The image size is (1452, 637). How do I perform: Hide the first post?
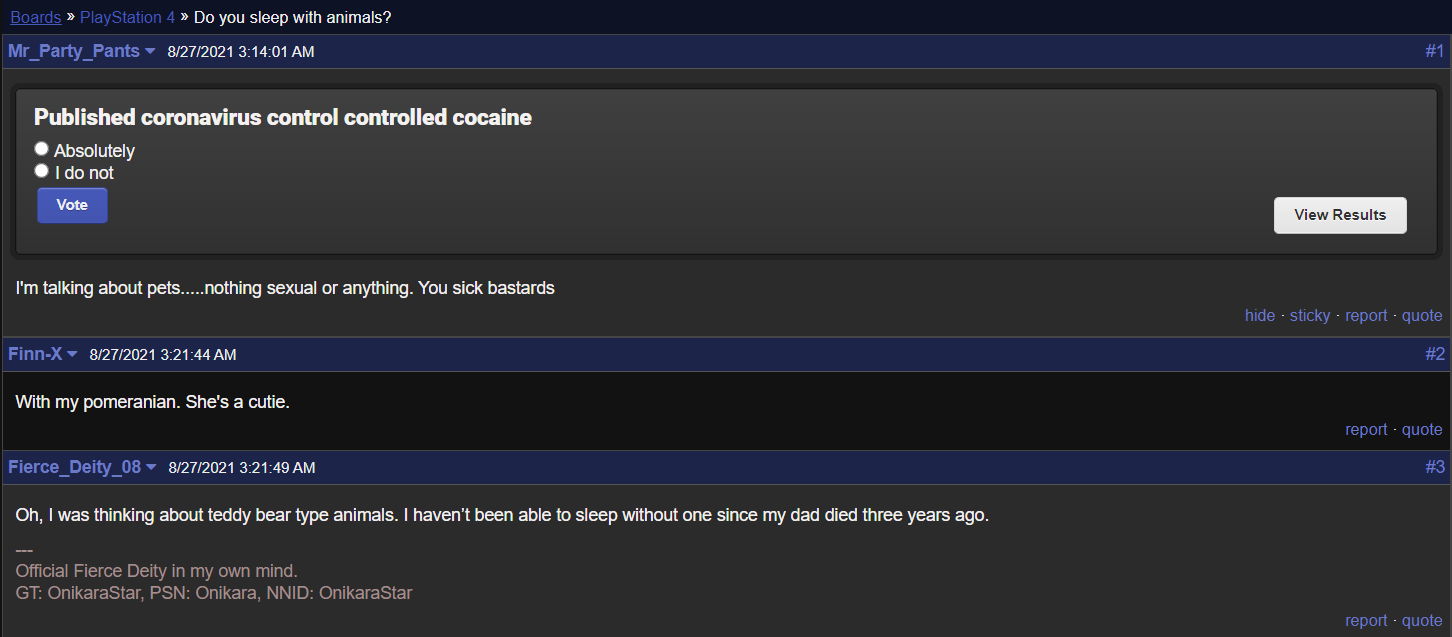click(1260, 315)
